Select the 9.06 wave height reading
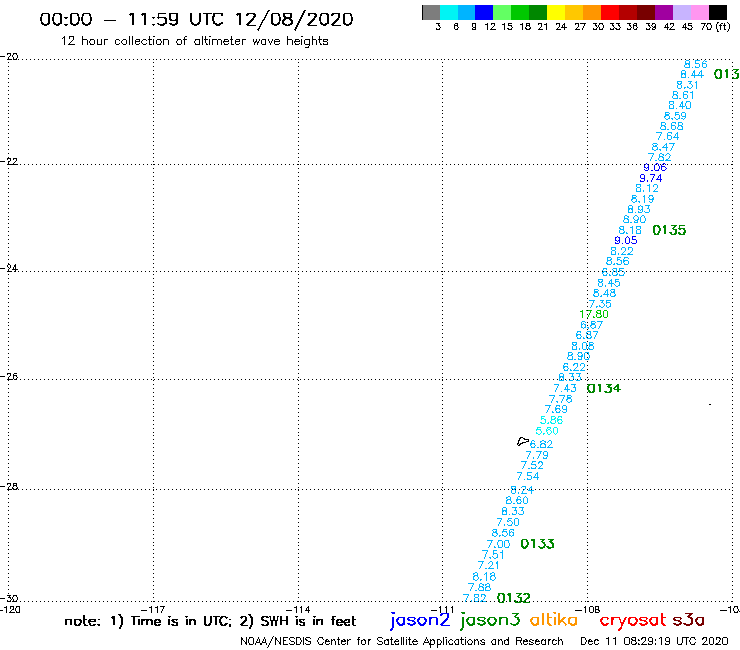740x650 pixels. (655, 168)
